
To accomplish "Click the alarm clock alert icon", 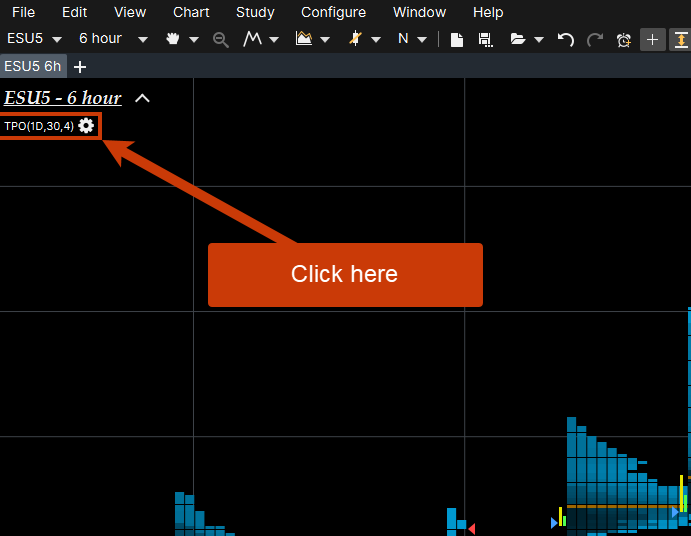I will pos(624,39).
